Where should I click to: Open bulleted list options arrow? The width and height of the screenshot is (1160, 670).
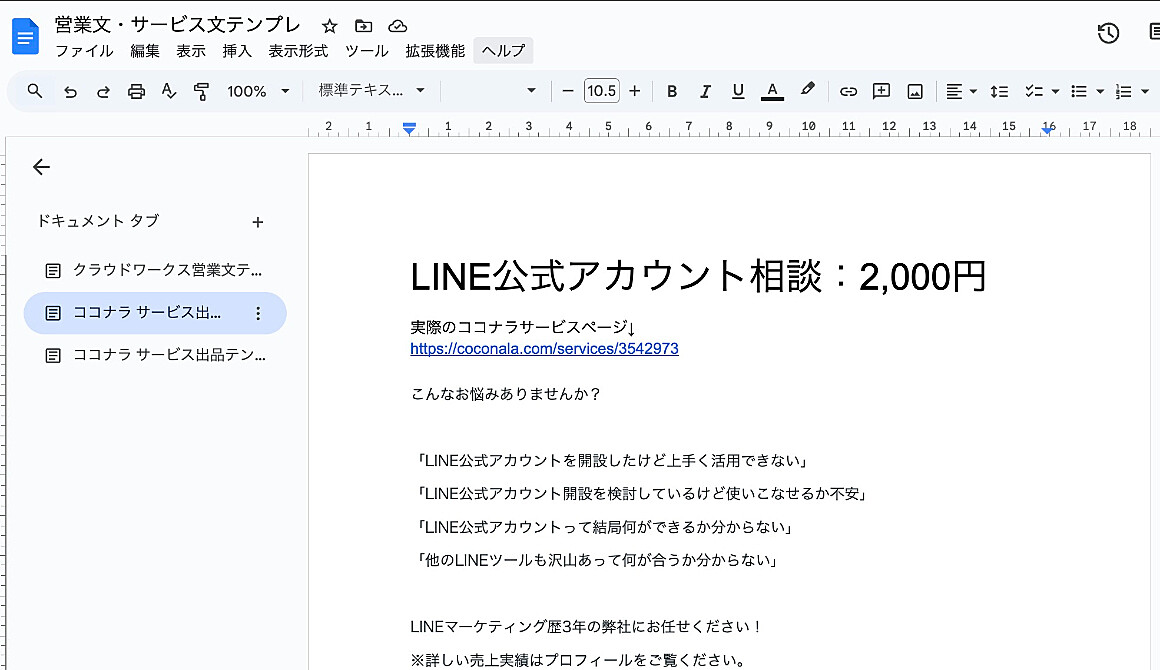1100,92
